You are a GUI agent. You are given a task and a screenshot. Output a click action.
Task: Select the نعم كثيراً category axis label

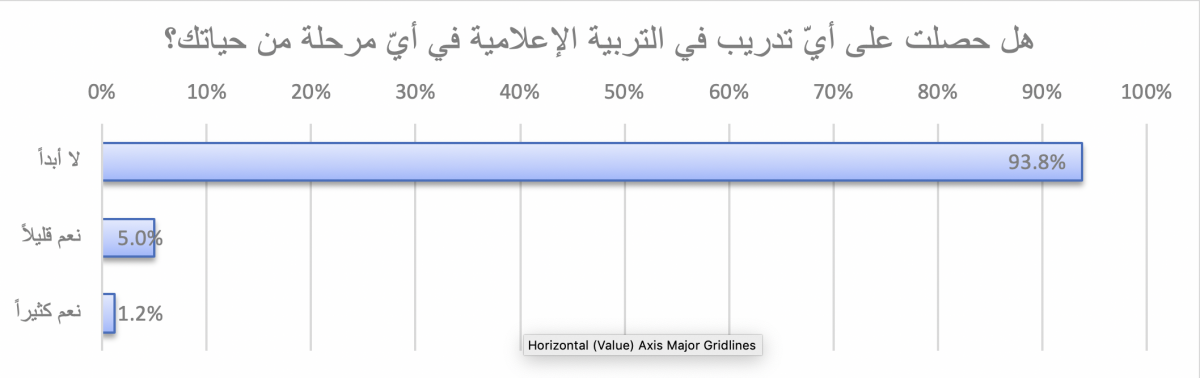pos(55,313)
